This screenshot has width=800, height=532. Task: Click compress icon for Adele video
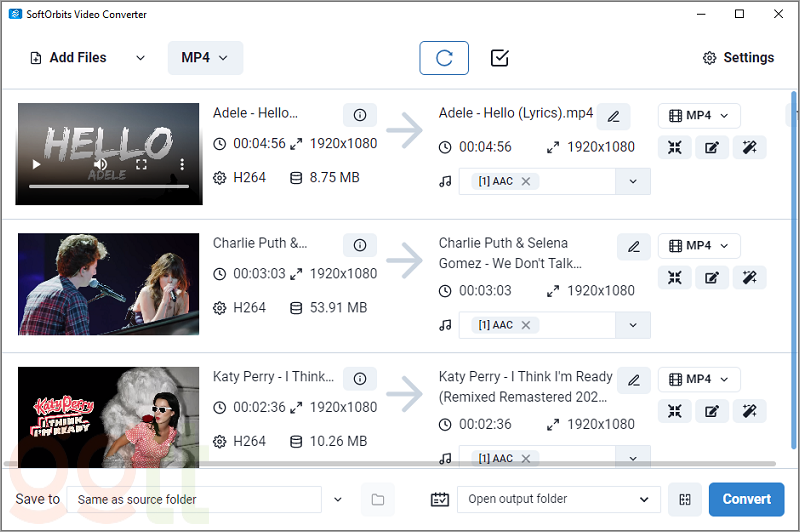pos(675,148)
